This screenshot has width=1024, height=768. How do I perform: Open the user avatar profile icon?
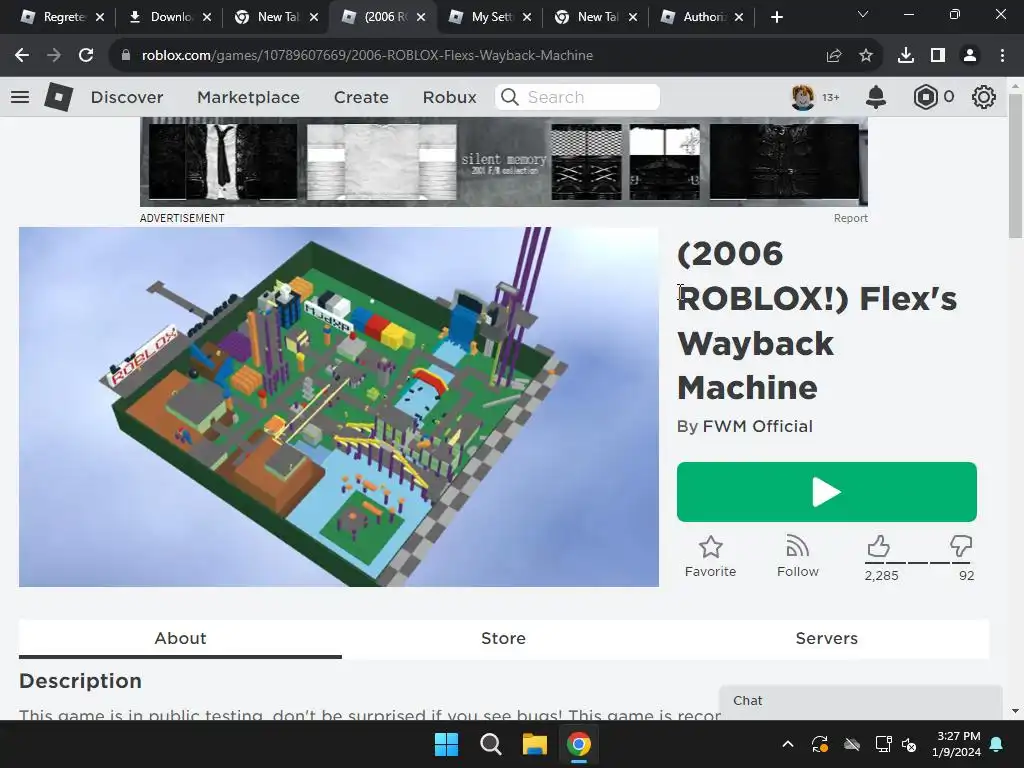[x=803, y=97]
